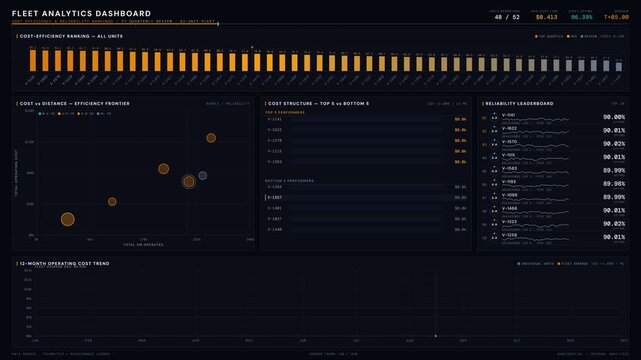Screen dimensions: 641x360
Task: Select the leaderboard row showing 89.98%
Action: pos(554,184)
